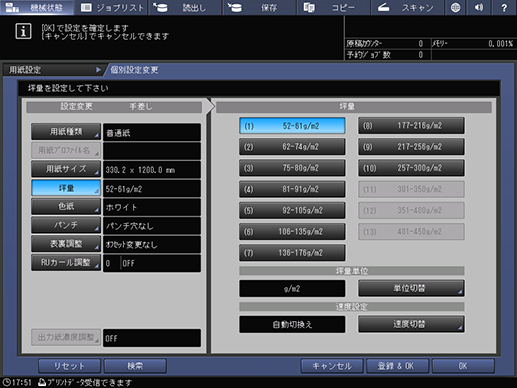
Task: Click the 予約ジョブ数 reserved jobs readout
Action: pyautogui.click(x=388, y=55)
